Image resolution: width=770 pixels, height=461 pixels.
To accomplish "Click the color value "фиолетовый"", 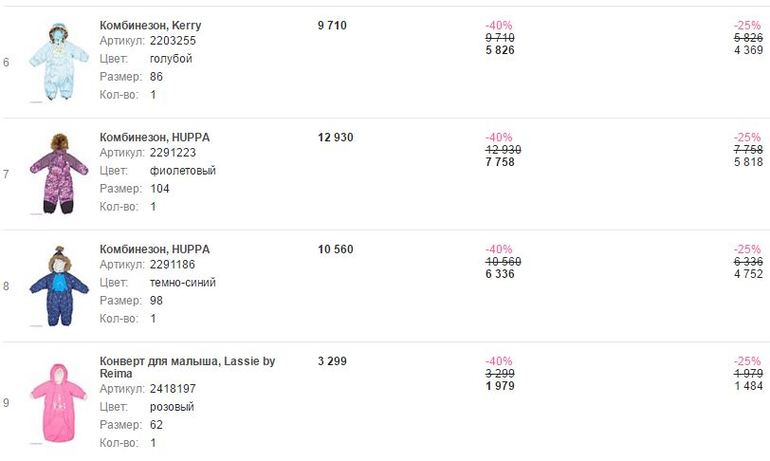I will (x=183, y=171).
